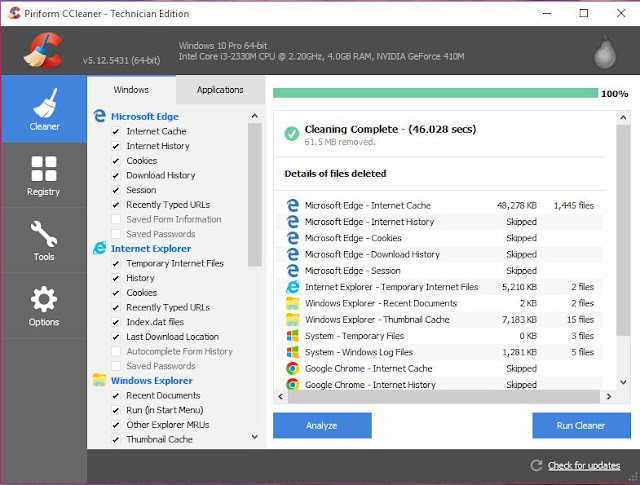The width and height of the screenshot is (640, 485).
Task: Click results panel scroll down arrow
Action: point(623,383)
